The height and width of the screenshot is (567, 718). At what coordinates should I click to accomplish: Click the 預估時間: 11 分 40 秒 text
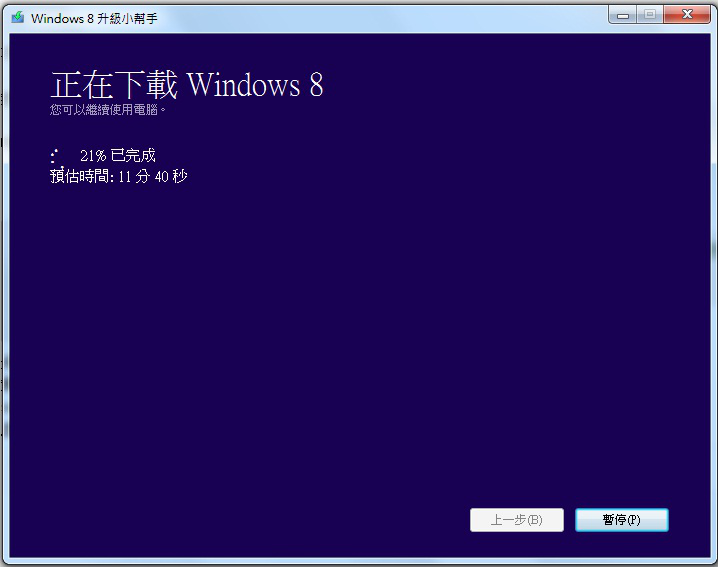click(119, 176)
